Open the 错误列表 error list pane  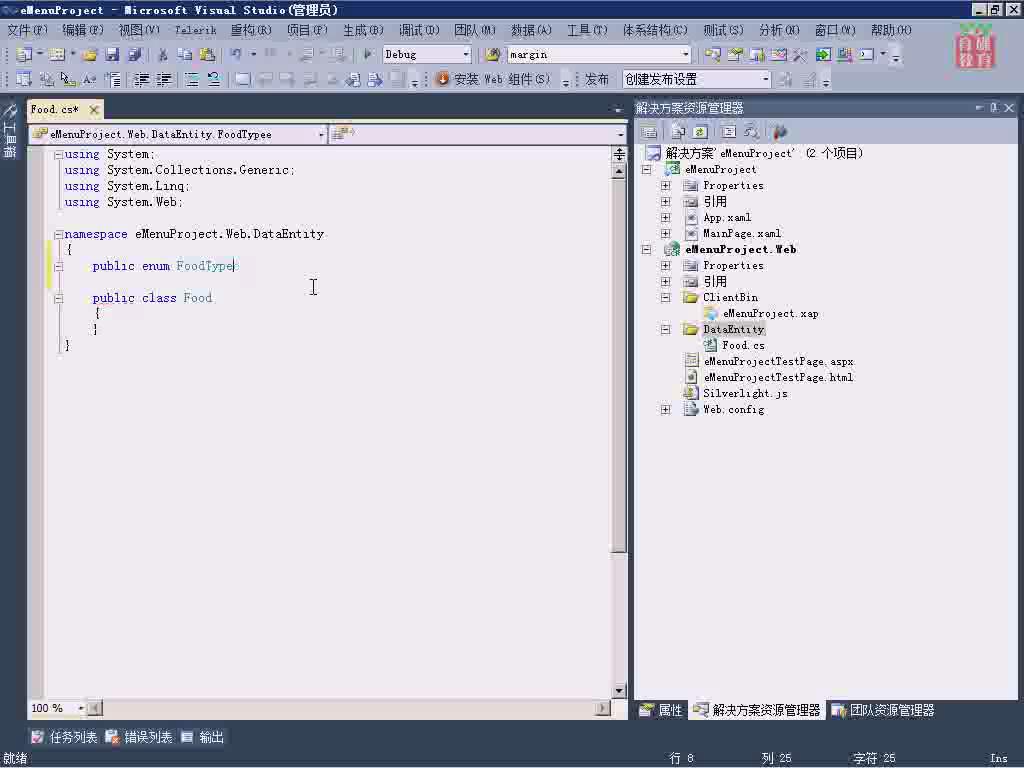click(x=139, y=738)
